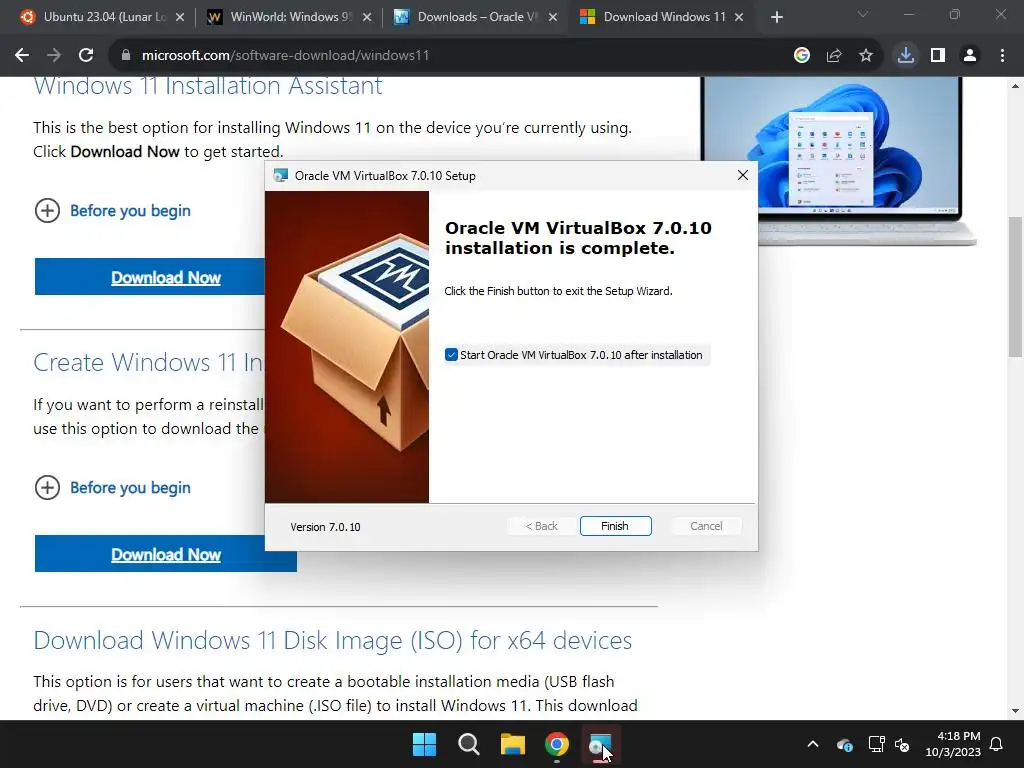Reload the current page
This screenshot has width=1024, height=768.
tap(86, 55)
